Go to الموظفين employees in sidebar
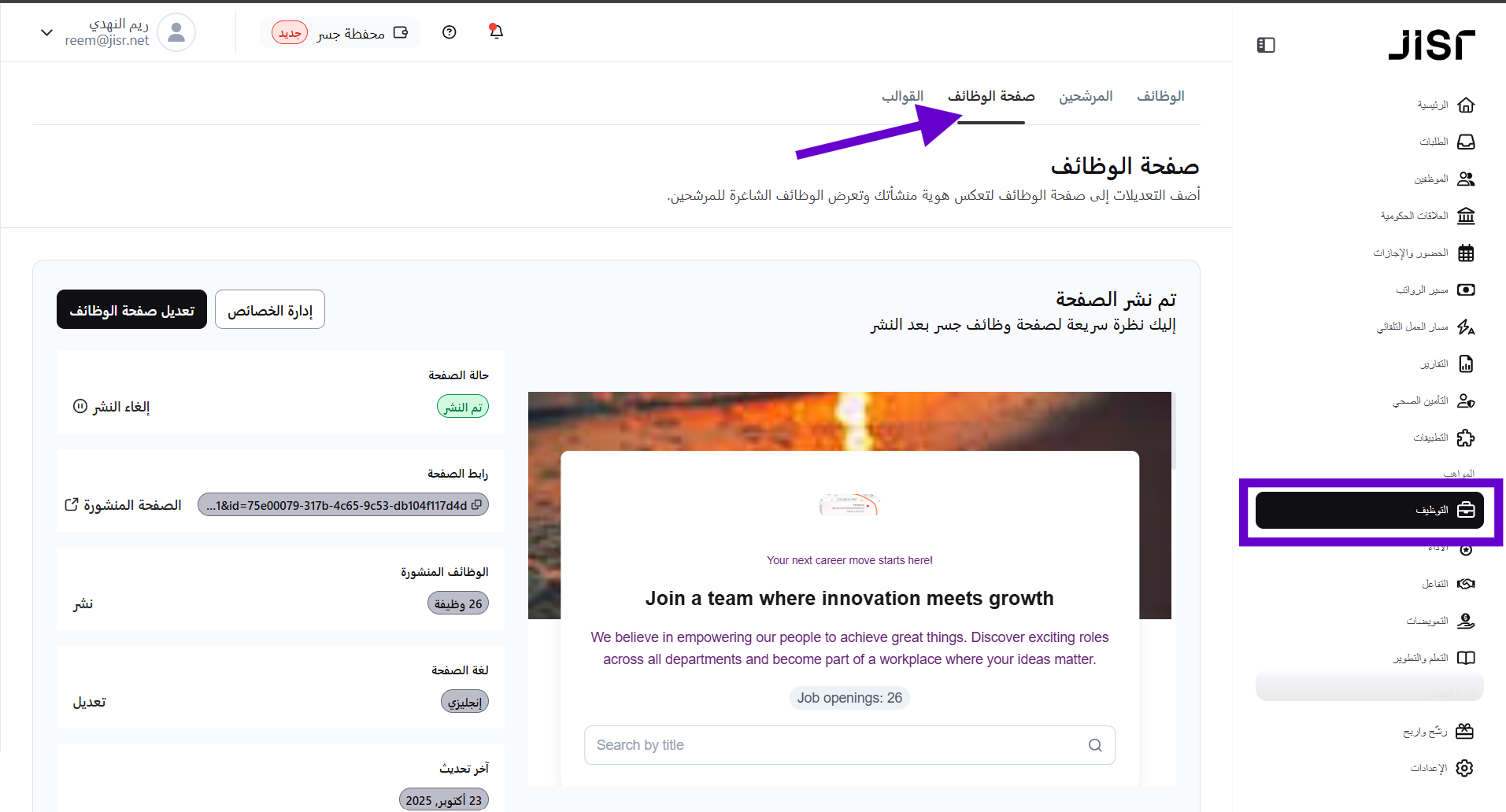 pos(1444,179)
